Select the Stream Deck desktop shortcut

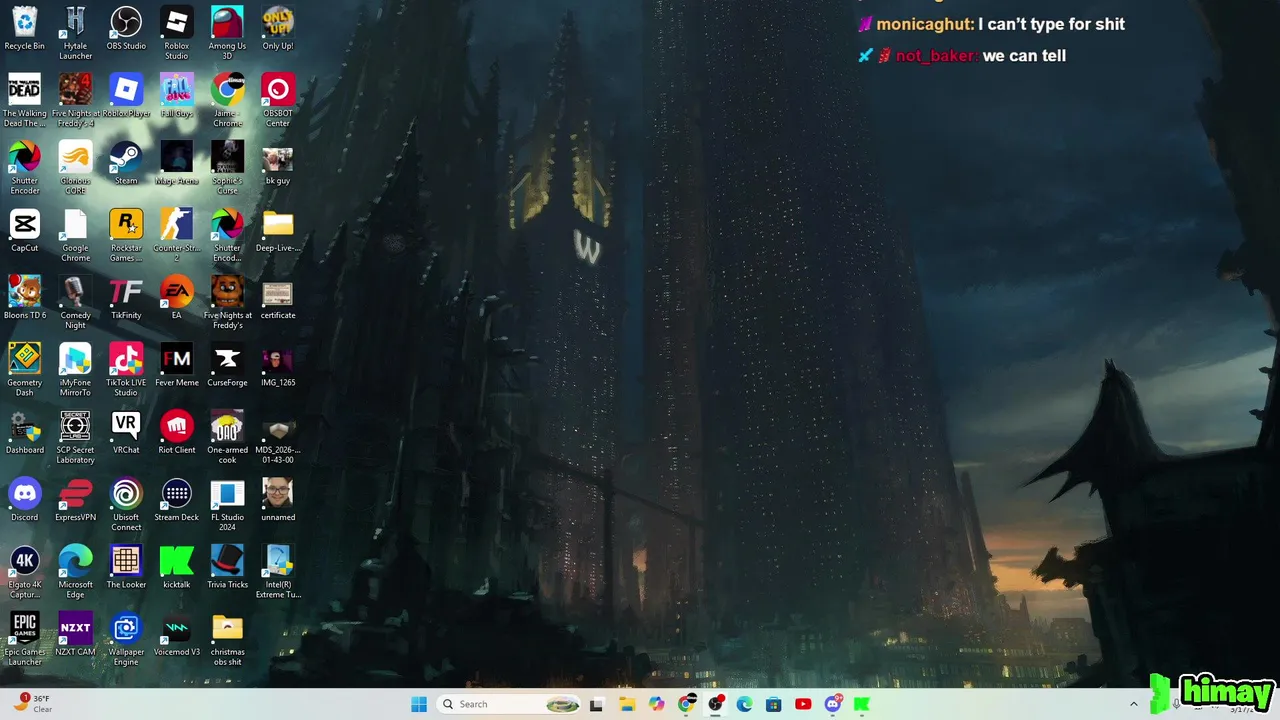click(177, 497)
